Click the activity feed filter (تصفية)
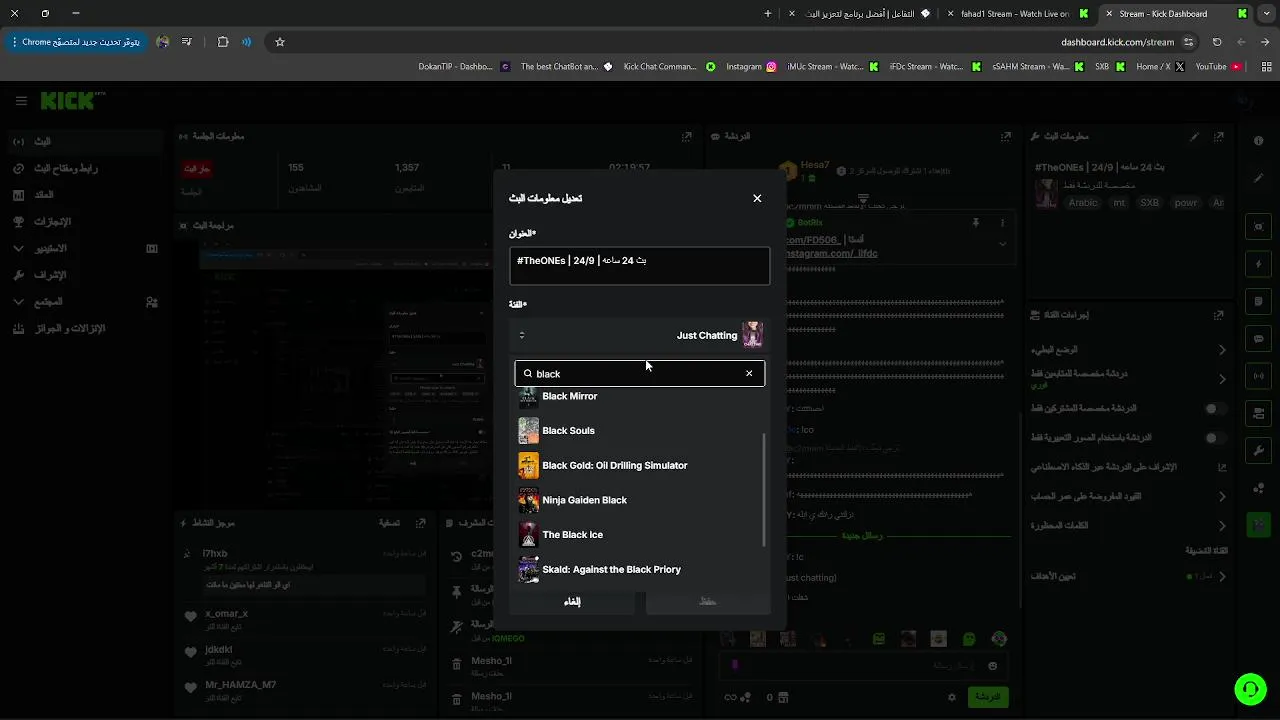Viewport: 1280px width, 720px height. tap(390, 523)
